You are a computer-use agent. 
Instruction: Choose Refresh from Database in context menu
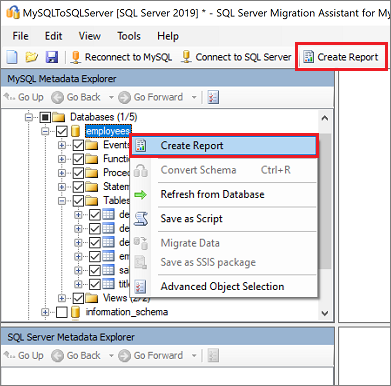click(x=224, y=194)
